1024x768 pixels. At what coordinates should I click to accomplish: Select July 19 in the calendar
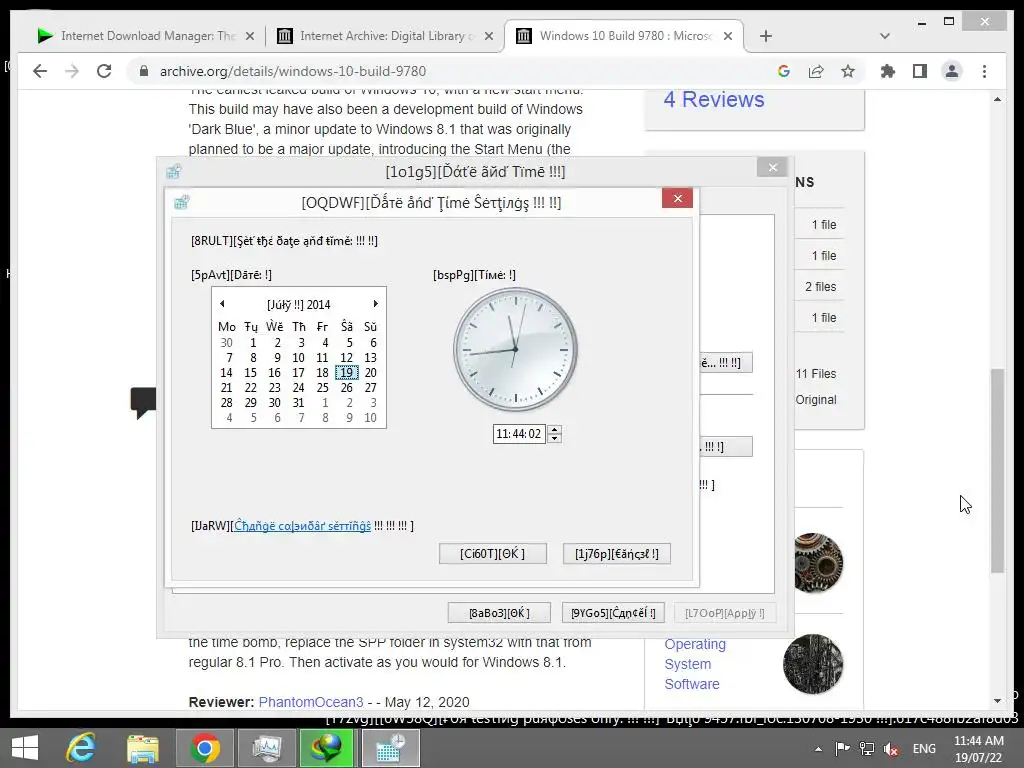[x=347, y=372]
